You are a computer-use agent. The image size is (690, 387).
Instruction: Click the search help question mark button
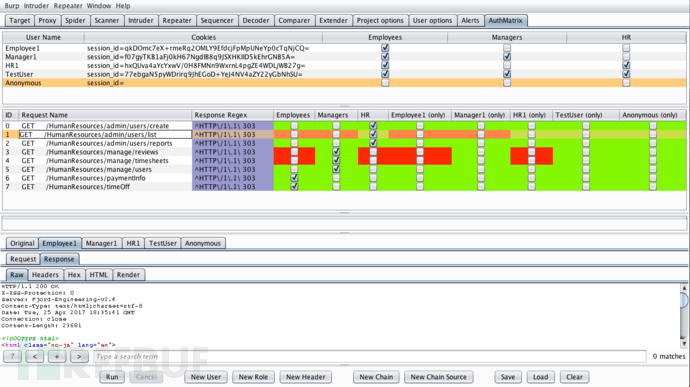(12, 357)
